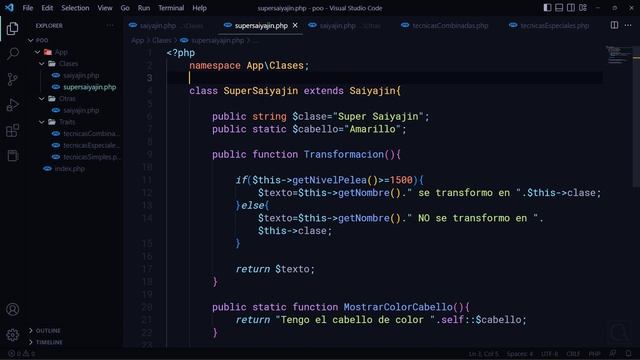Toggle the primary side bar
This screenshot has height=360, width=640.
(547, 8)
